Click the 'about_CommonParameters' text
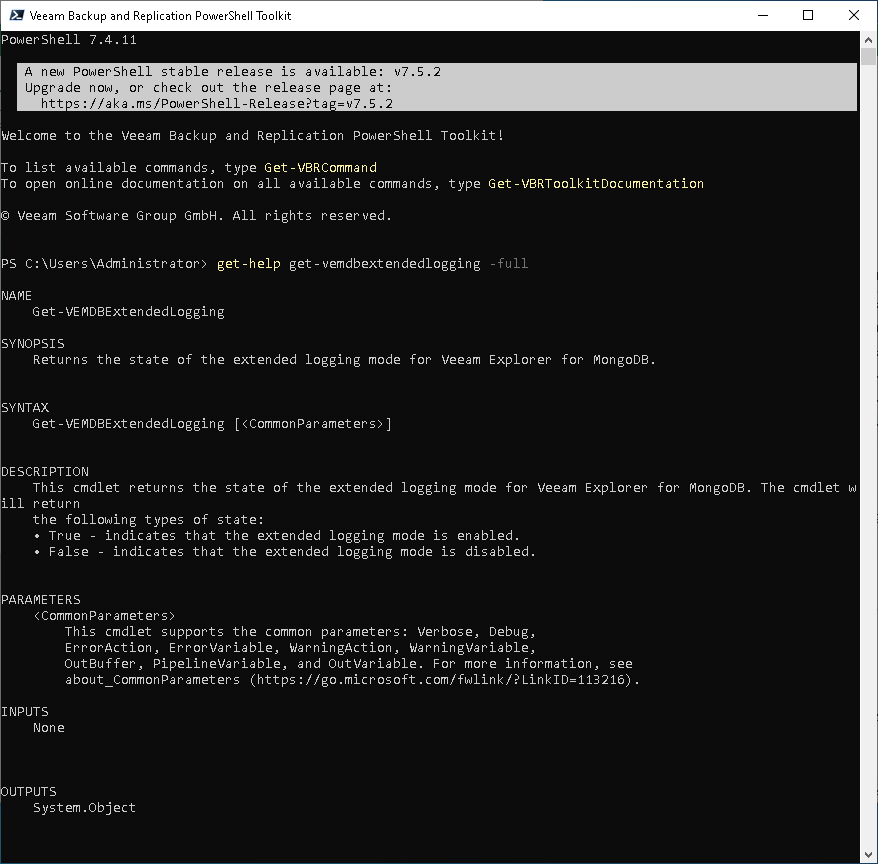This screenshot has height=864, width=878. tap(152, 680)
